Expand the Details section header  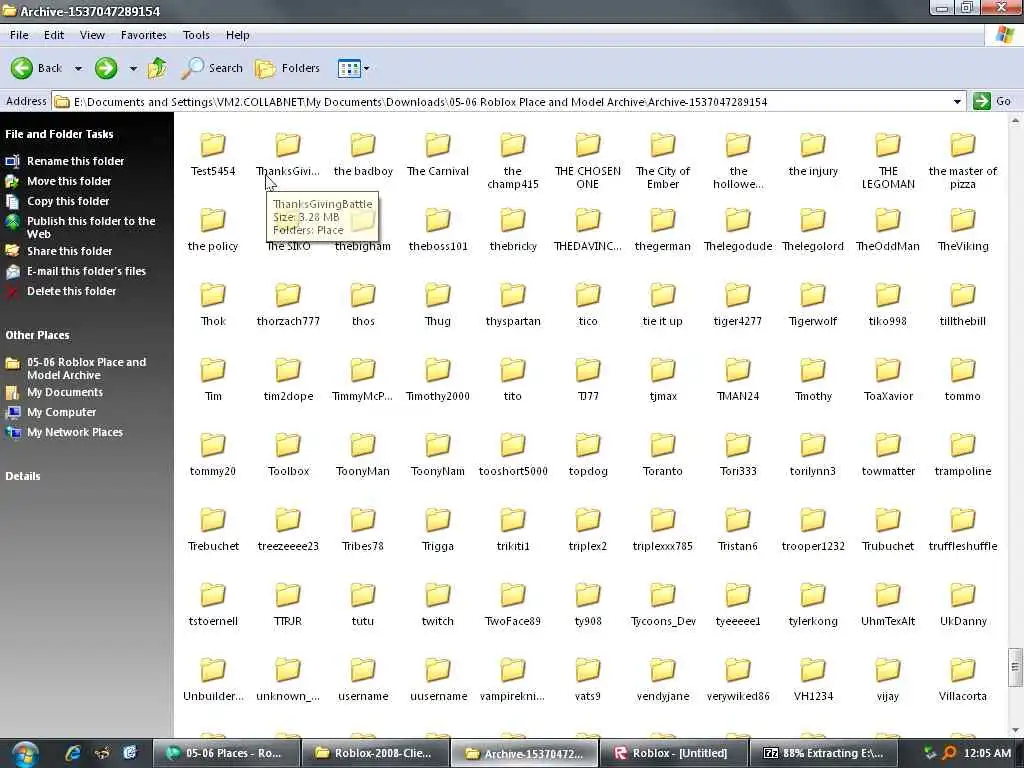[x=23, y=476]
